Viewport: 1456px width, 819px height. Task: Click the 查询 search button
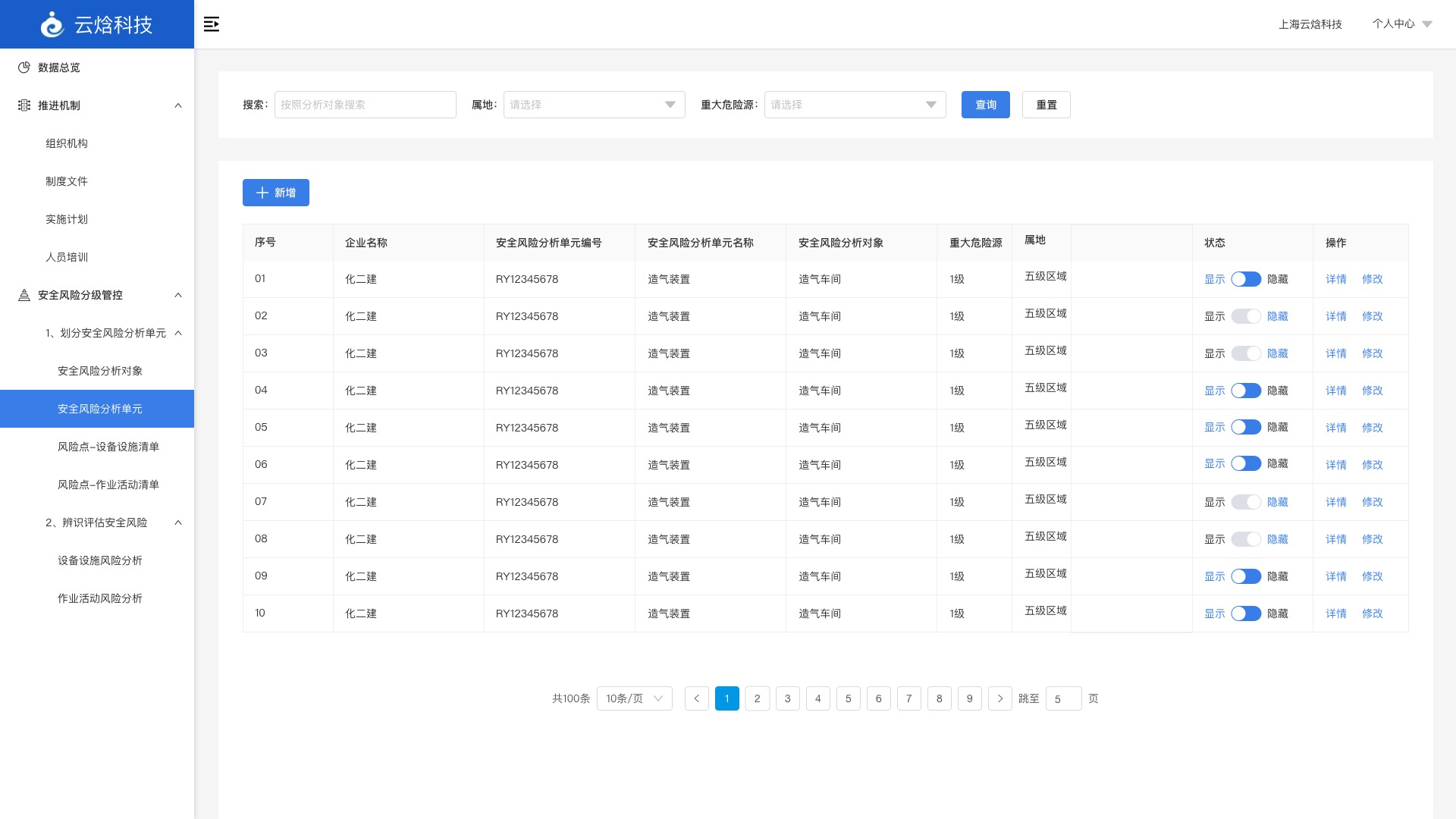[x=985, y=105]
